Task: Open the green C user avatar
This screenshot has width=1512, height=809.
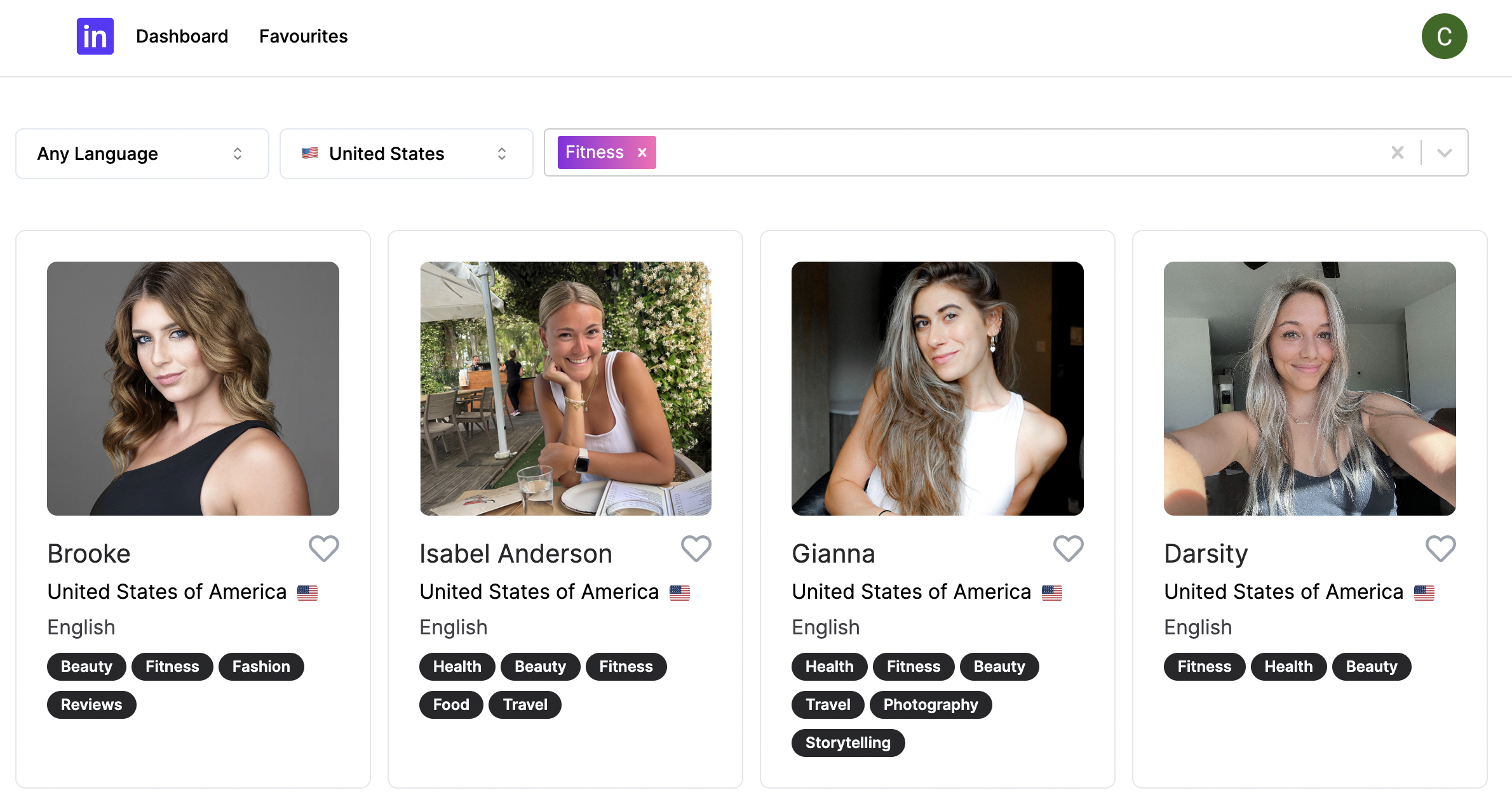Action: [x=1444, y=36]
